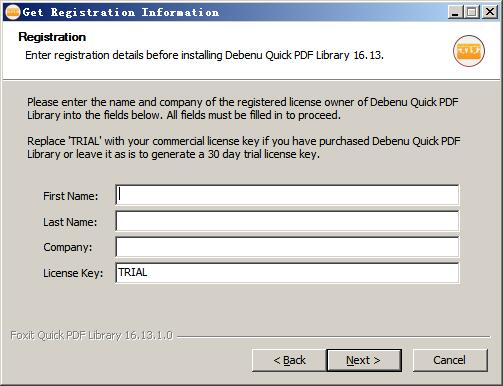Proceed with the Next button
This screenshot has width=503, height=386.
[364, 360]
